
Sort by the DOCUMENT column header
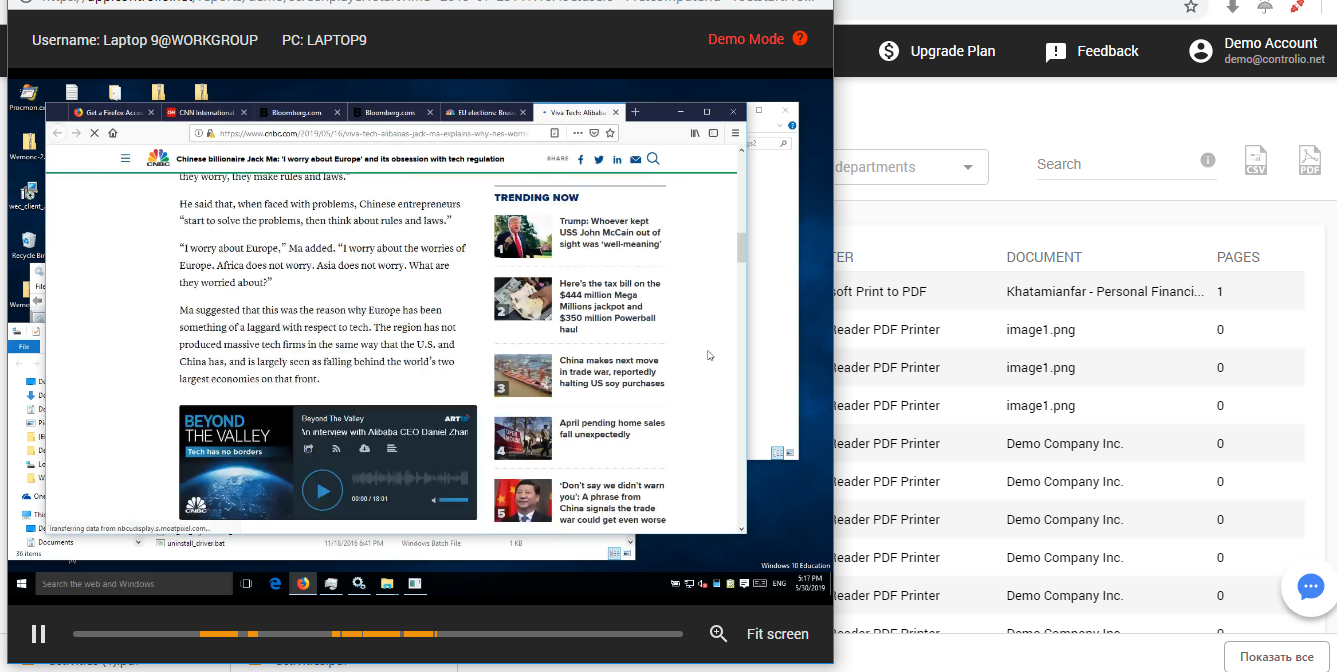[1044, 257]
